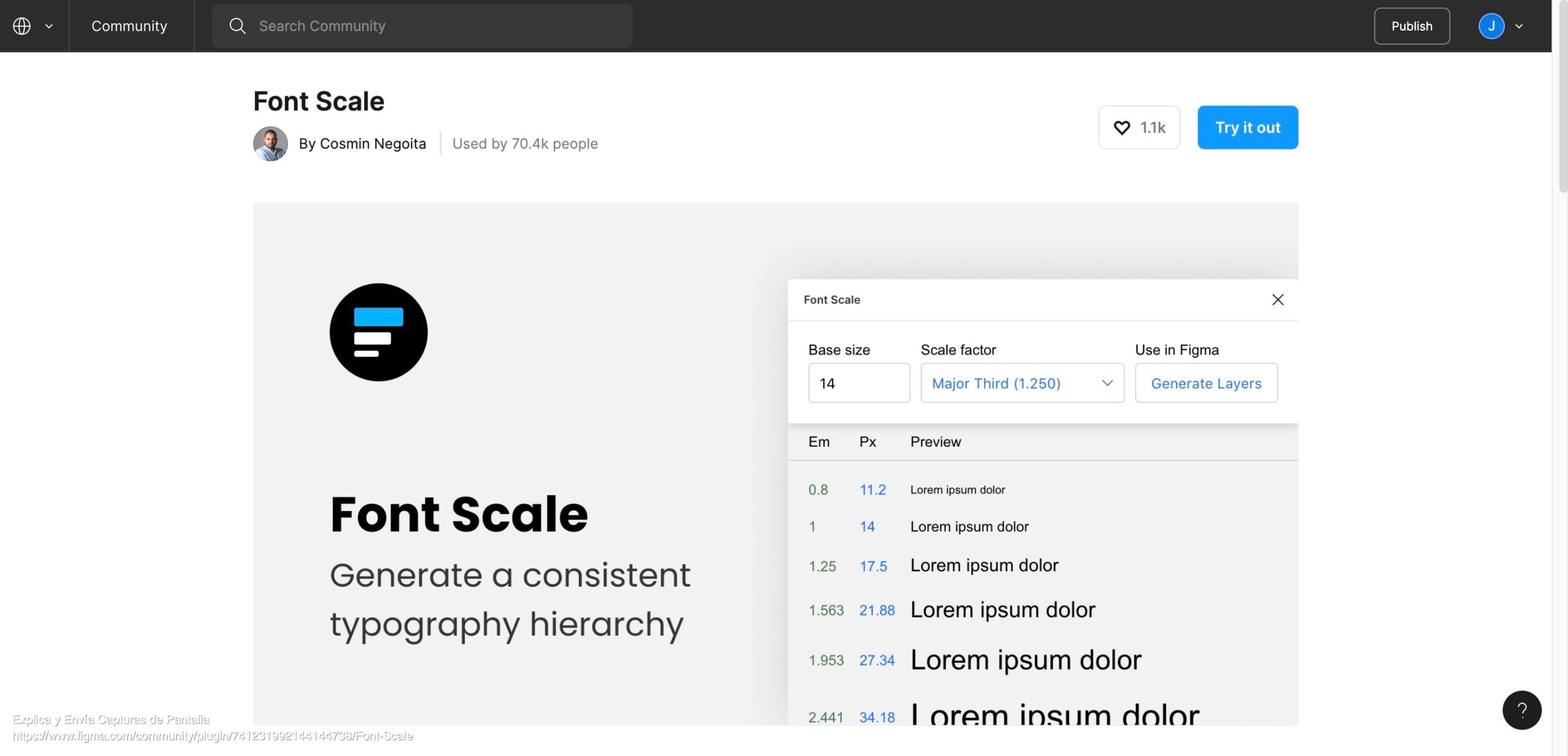Viewport: 1568px width, 756px height.
Task: Click the Try it out button
Action: 1248,127
